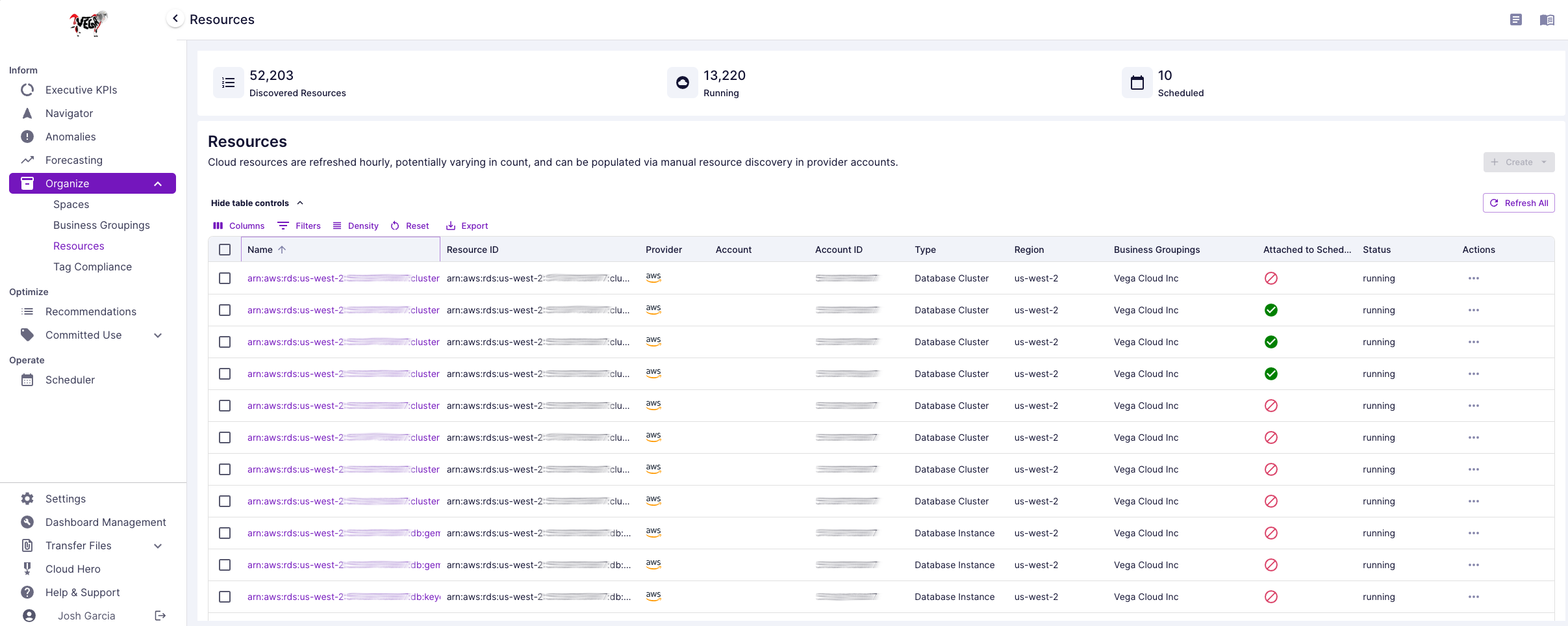Click Reset table control
This screenshot has width=1568, height=626.
pos(410,226)
